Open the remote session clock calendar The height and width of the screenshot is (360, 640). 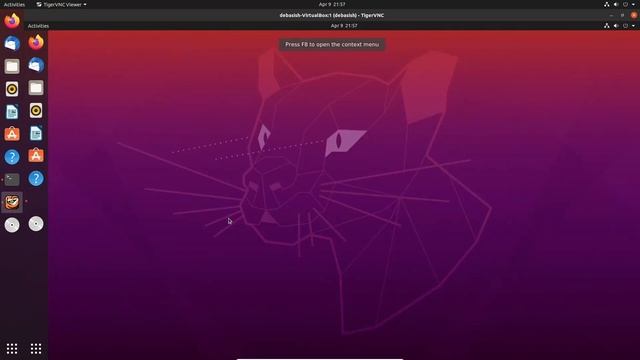[344, 25]
